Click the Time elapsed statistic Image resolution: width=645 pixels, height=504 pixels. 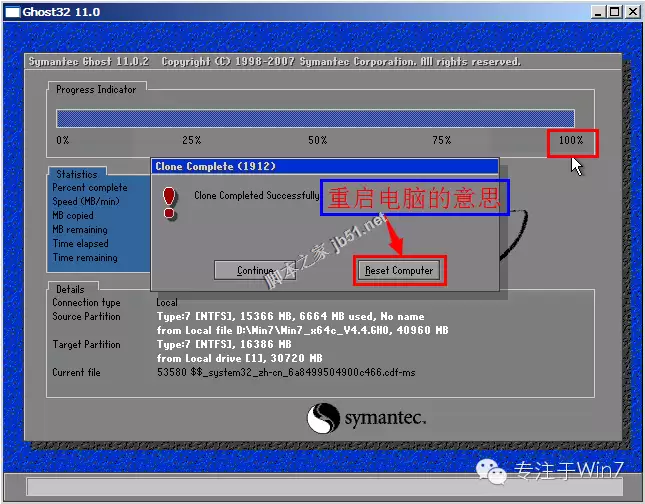[80, 244]
